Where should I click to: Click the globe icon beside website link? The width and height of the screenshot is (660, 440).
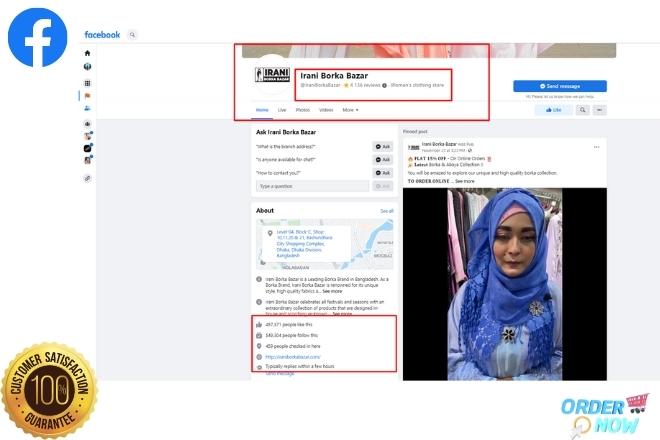coord(259,357)
